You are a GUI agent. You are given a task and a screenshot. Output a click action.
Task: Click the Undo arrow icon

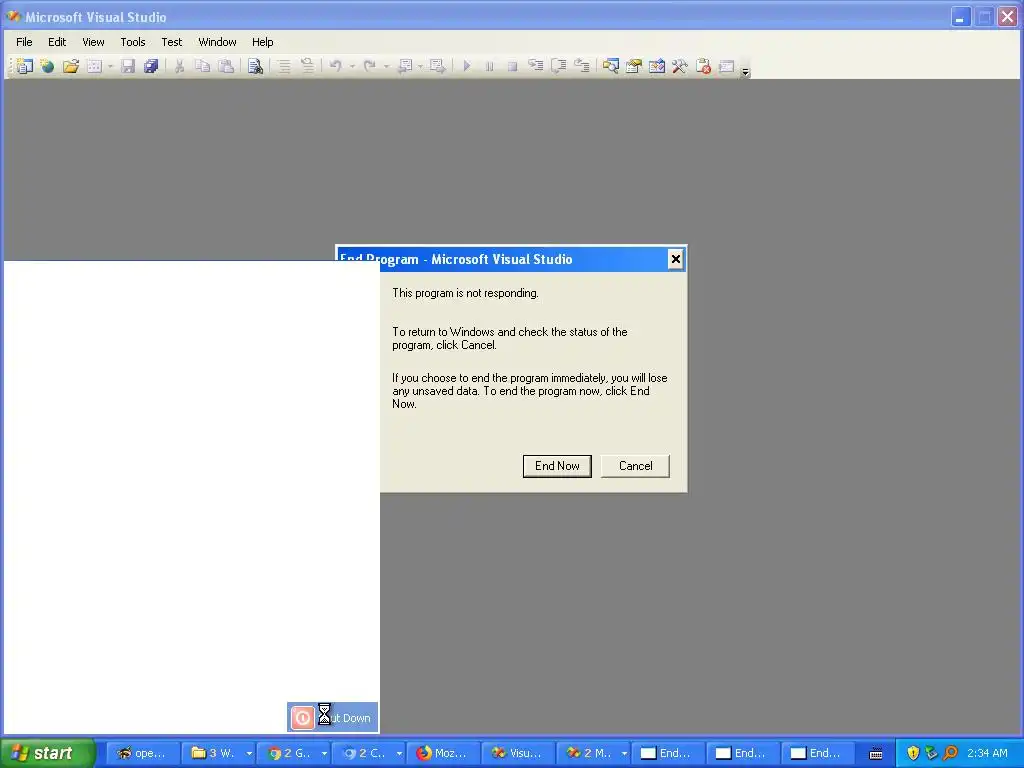(x=336, y=66)
